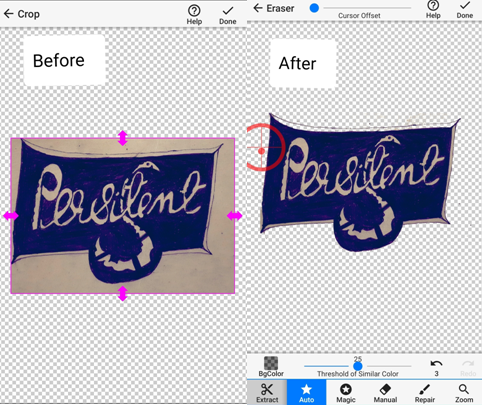Screen dimensions: 482x405
Task: Select the Extract scissors tool
Action: tap(267, 392)
